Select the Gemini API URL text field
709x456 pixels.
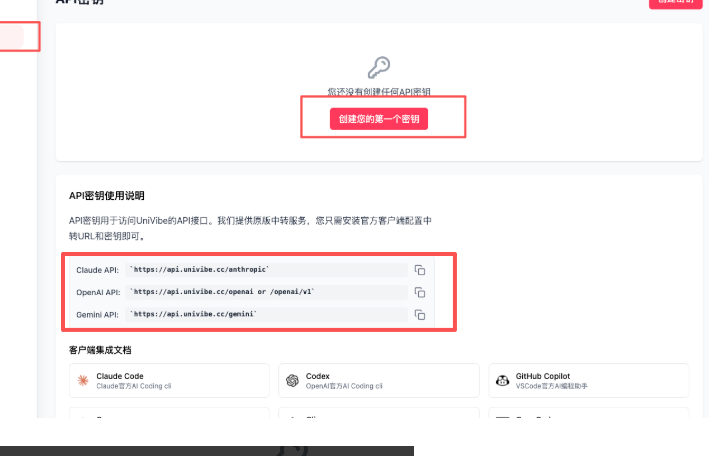tap(266, 314)
